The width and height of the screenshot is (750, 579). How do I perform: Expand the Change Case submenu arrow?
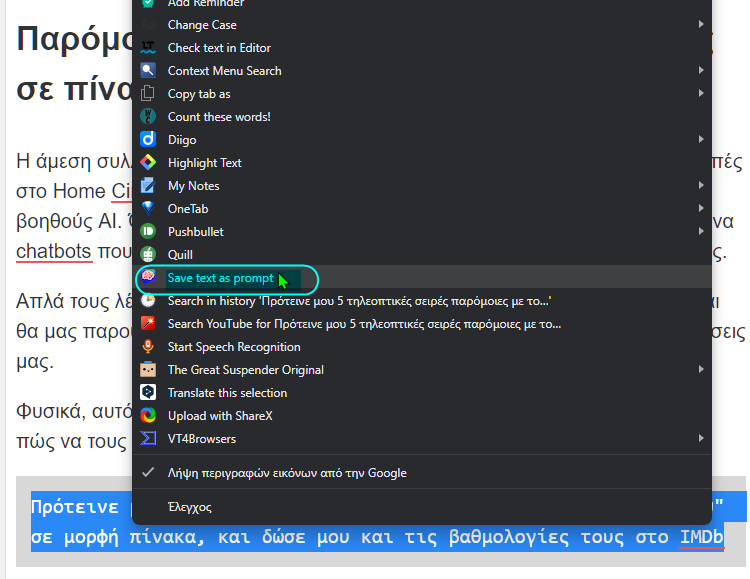click(x=701, y=24)
